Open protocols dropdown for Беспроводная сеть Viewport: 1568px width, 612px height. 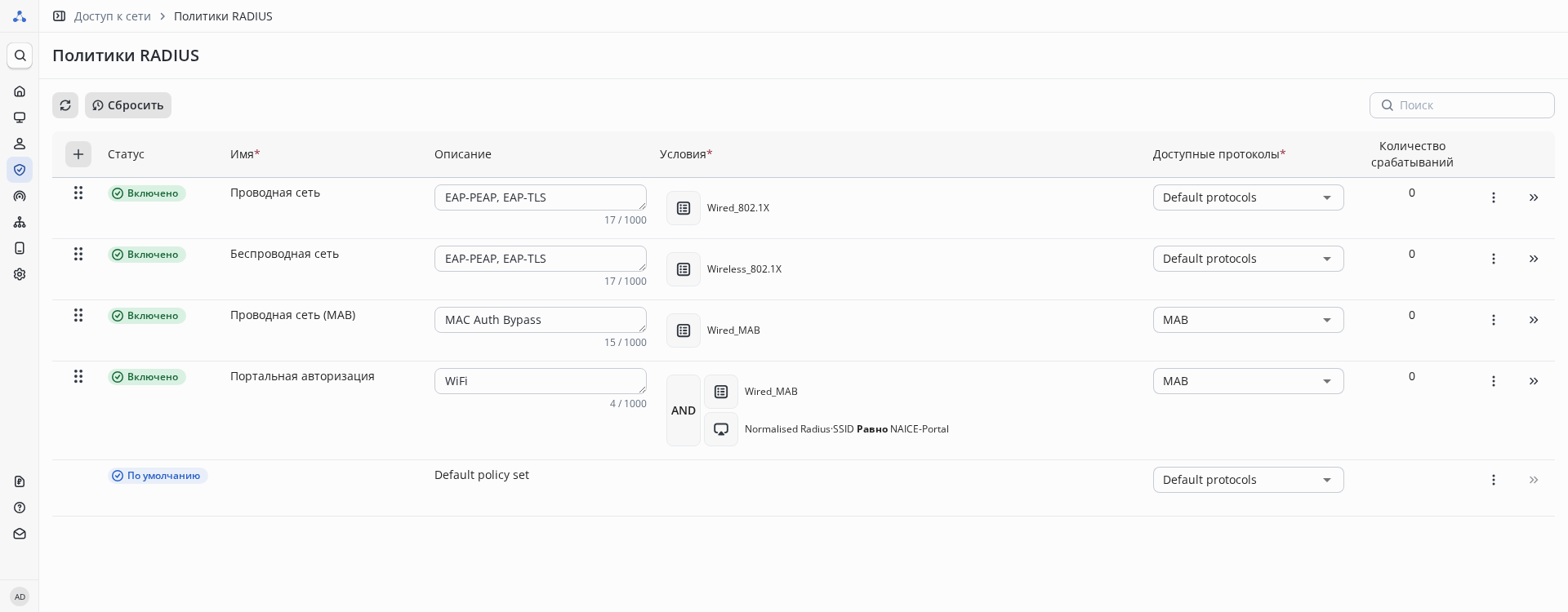tap(1248, 259)
